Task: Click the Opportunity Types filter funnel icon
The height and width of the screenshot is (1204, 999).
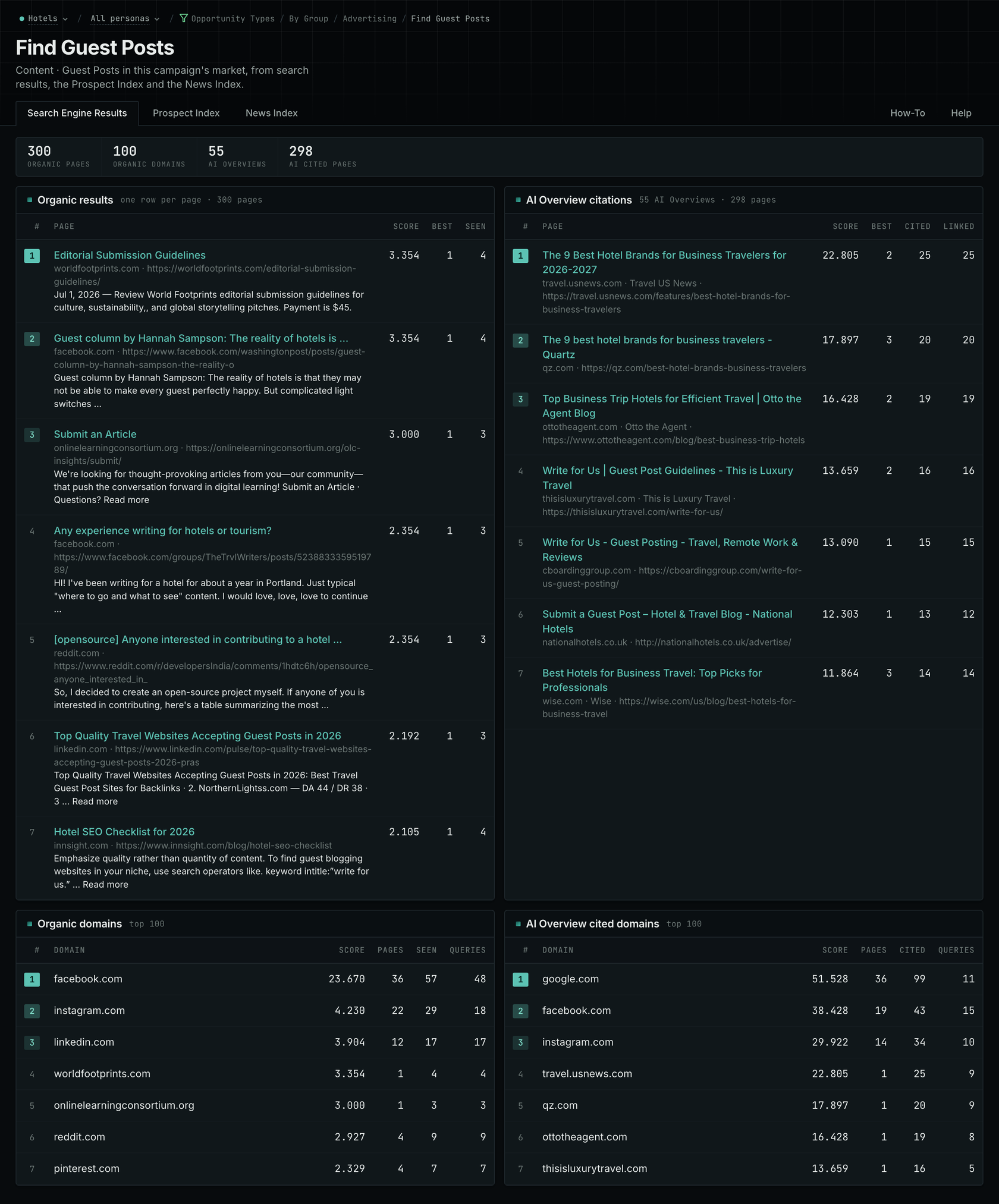Action: pyautogui.click(x=184, y=18)
